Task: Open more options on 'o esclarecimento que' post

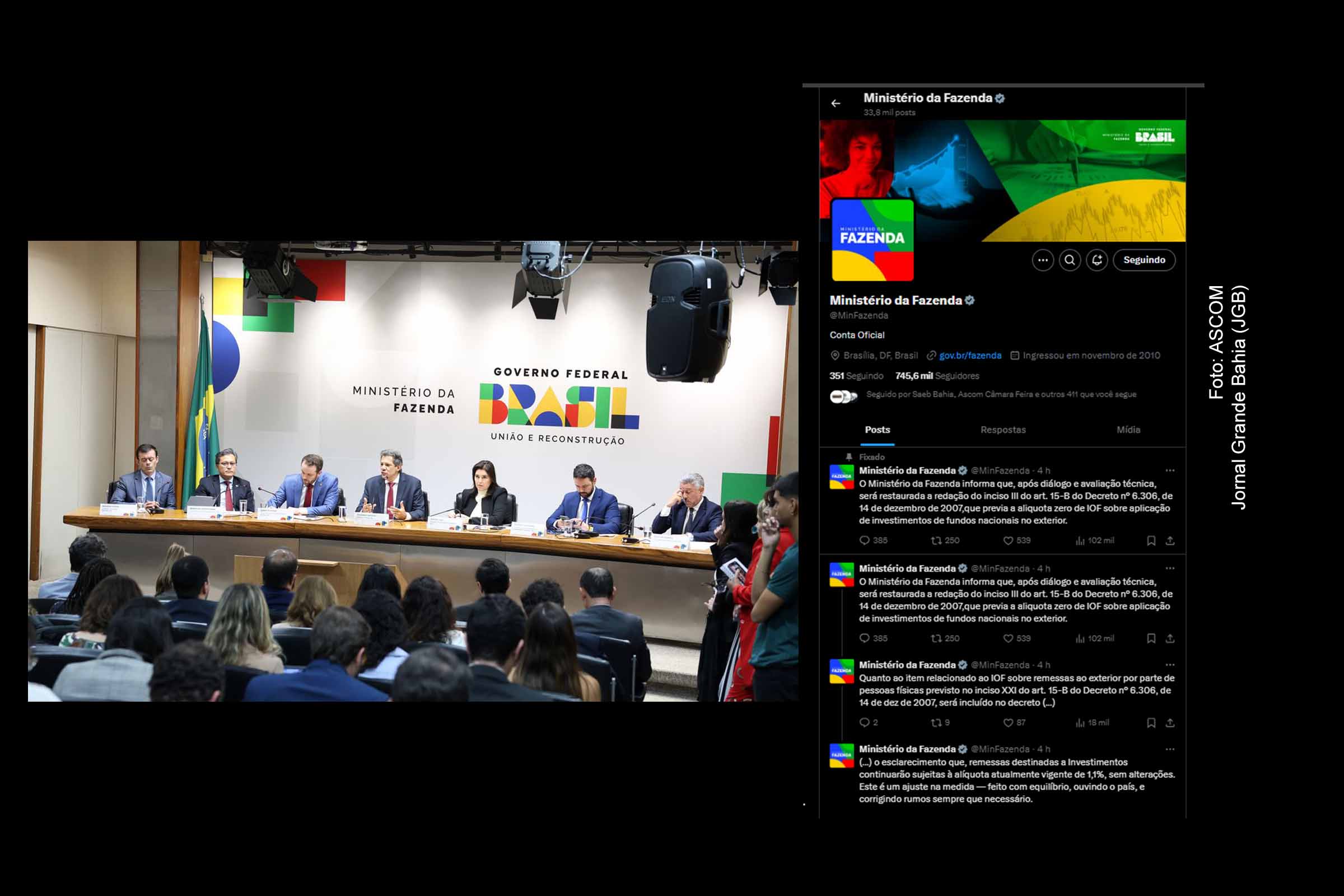Action: pyautogui.click(x=1170, y=749)
